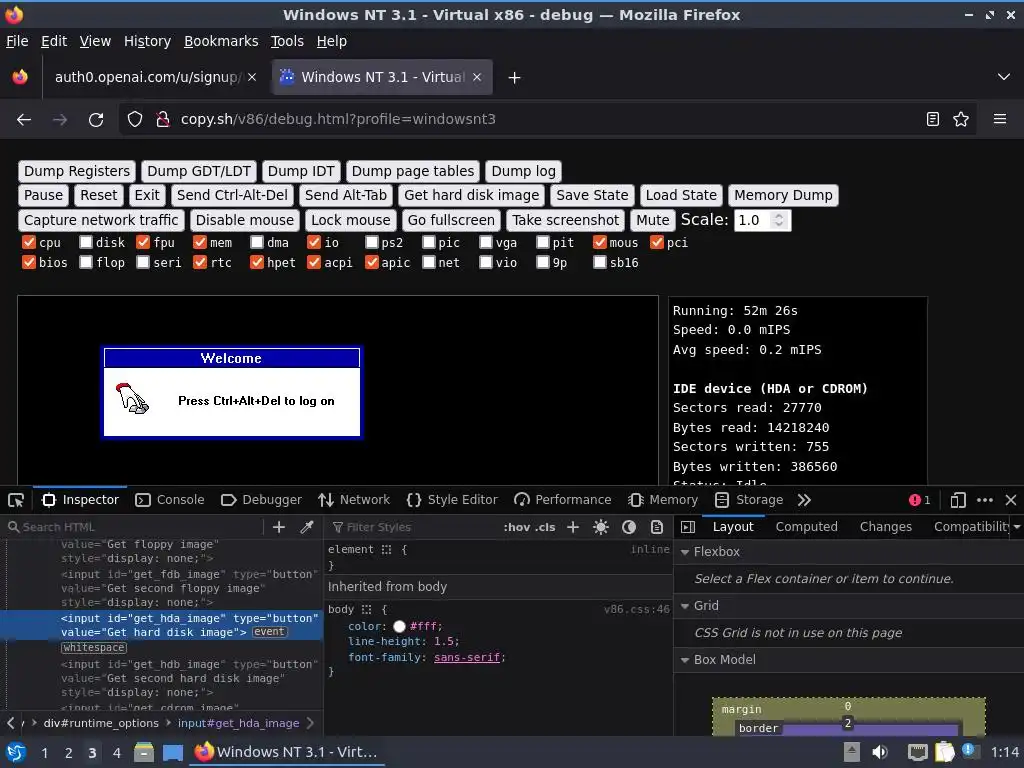
Task: Toggle reader view icon in address bar
Action: coord(933,119)
